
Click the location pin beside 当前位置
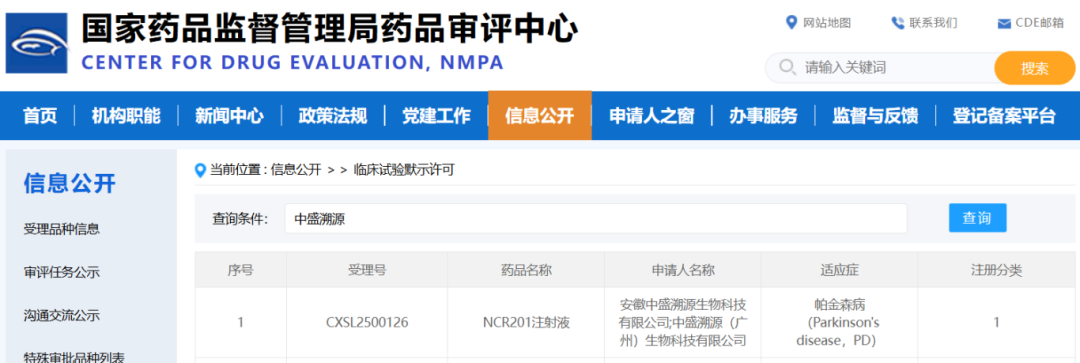tap(201, 170)
